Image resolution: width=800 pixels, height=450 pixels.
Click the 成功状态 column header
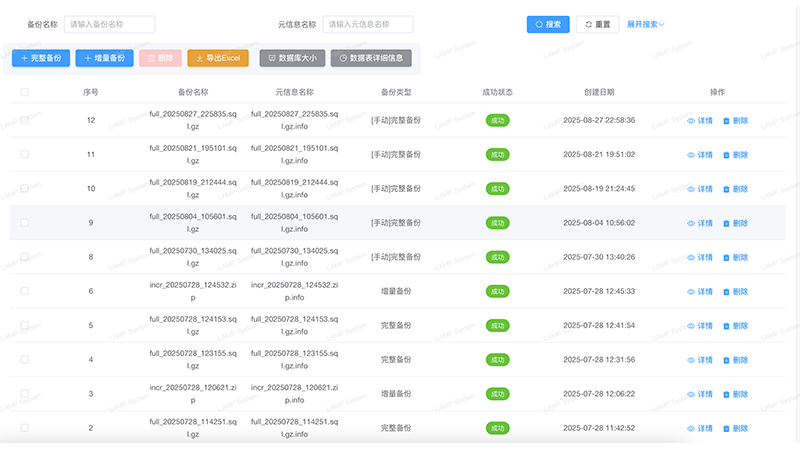497,92
